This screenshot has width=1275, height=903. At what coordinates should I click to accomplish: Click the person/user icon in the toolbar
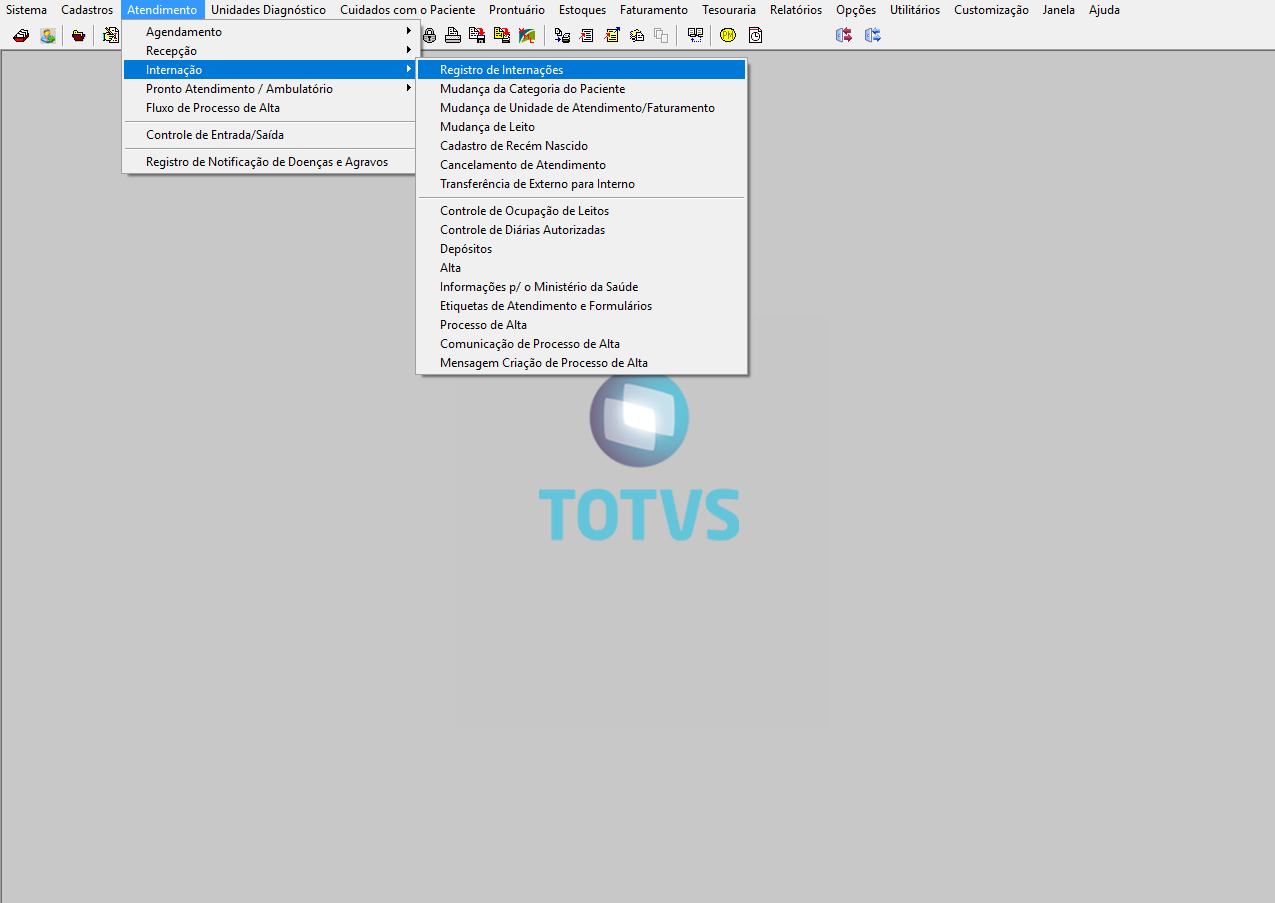(x=47, y=35)
